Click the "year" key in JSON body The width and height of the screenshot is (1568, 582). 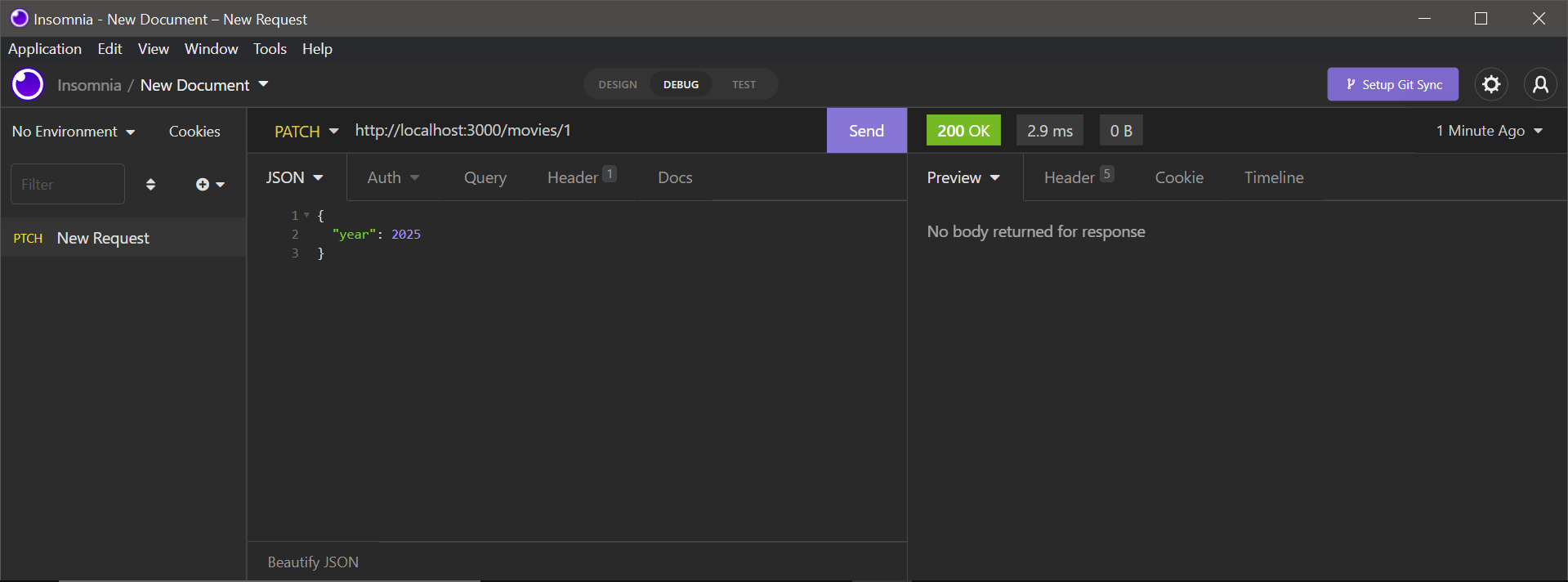point(354,235)
